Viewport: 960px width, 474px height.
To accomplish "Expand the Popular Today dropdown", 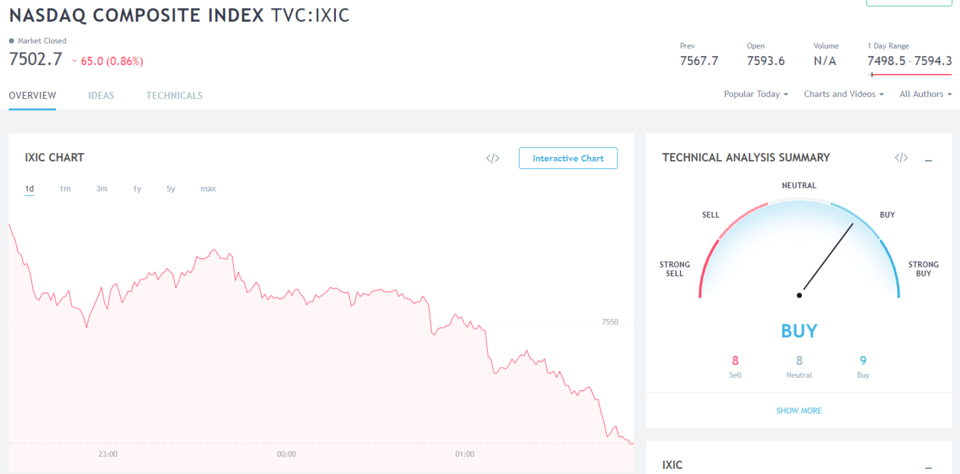I will pyautogui.click(x=756, y=94).
